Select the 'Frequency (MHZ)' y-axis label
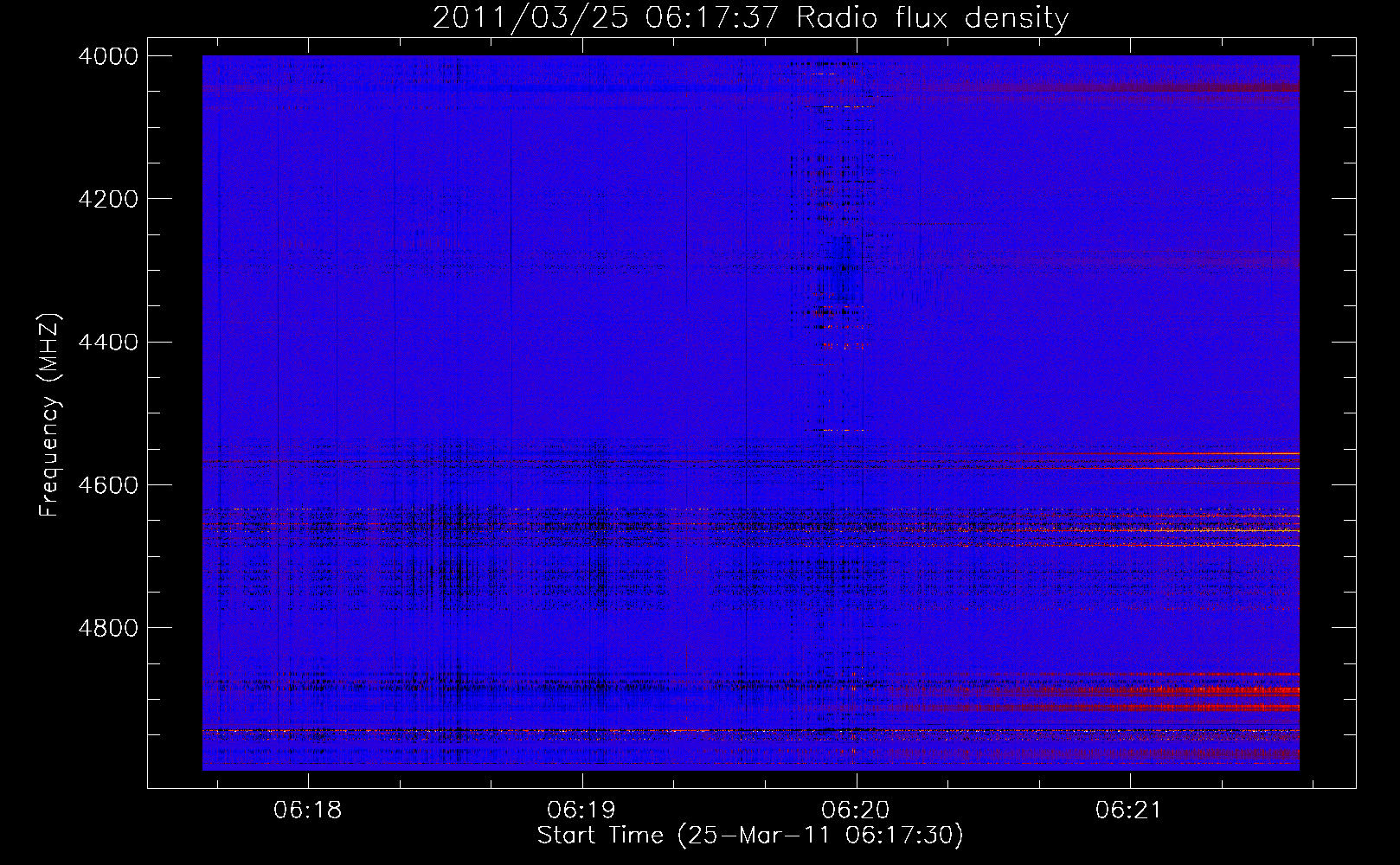The image size is (1400, 865). (x=49, y=415)
